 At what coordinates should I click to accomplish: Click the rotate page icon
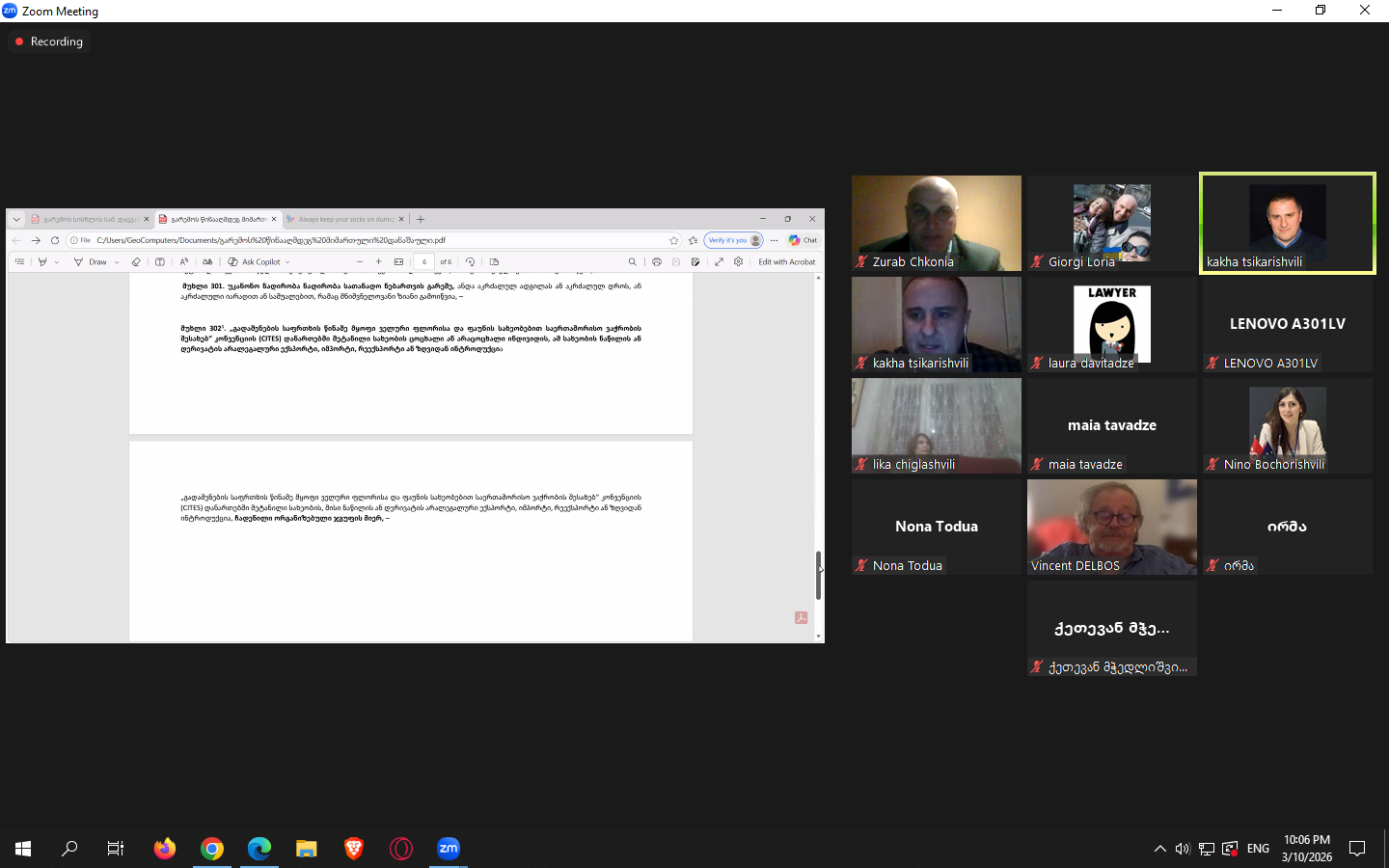click(470, 261)
